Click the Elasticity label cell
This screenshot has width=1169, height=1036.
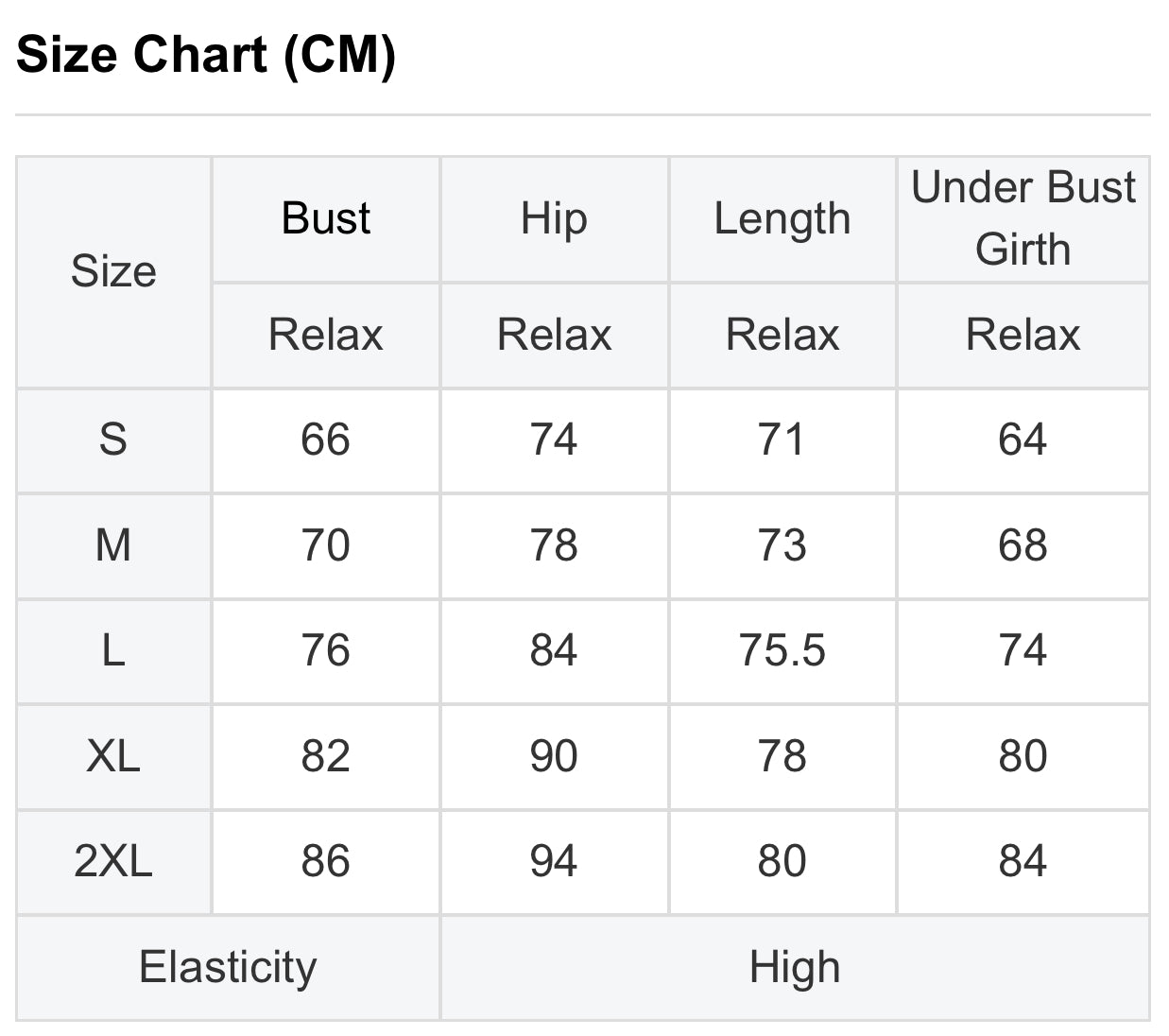[x=228, y=967]
